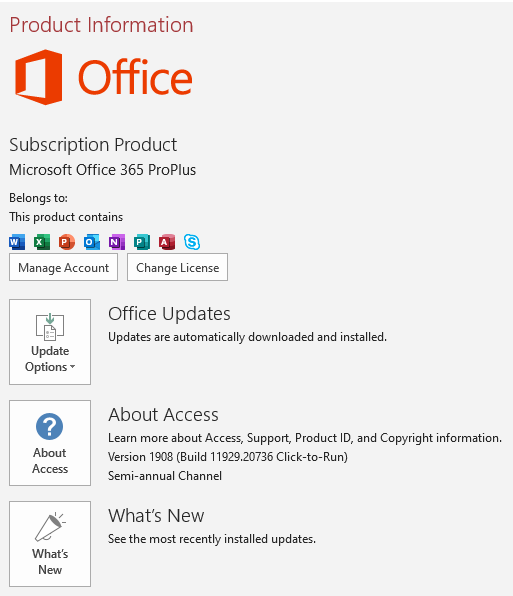Viewport: 513px width, 596px height.
Task: Open the About Access dialog
Action: [x=50, y=443]
